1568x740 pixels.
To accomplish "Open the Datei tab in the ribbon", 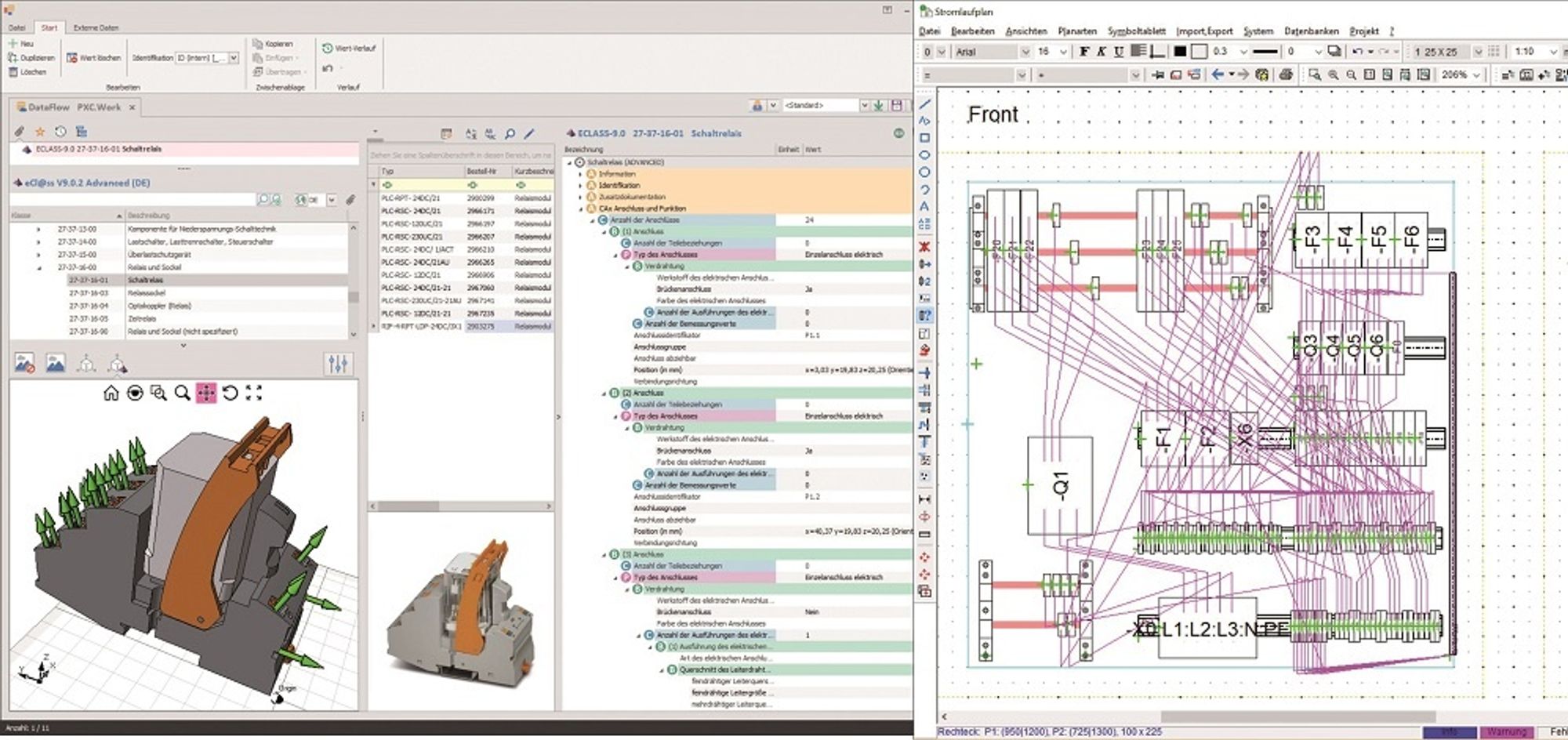I will point(17,27).
